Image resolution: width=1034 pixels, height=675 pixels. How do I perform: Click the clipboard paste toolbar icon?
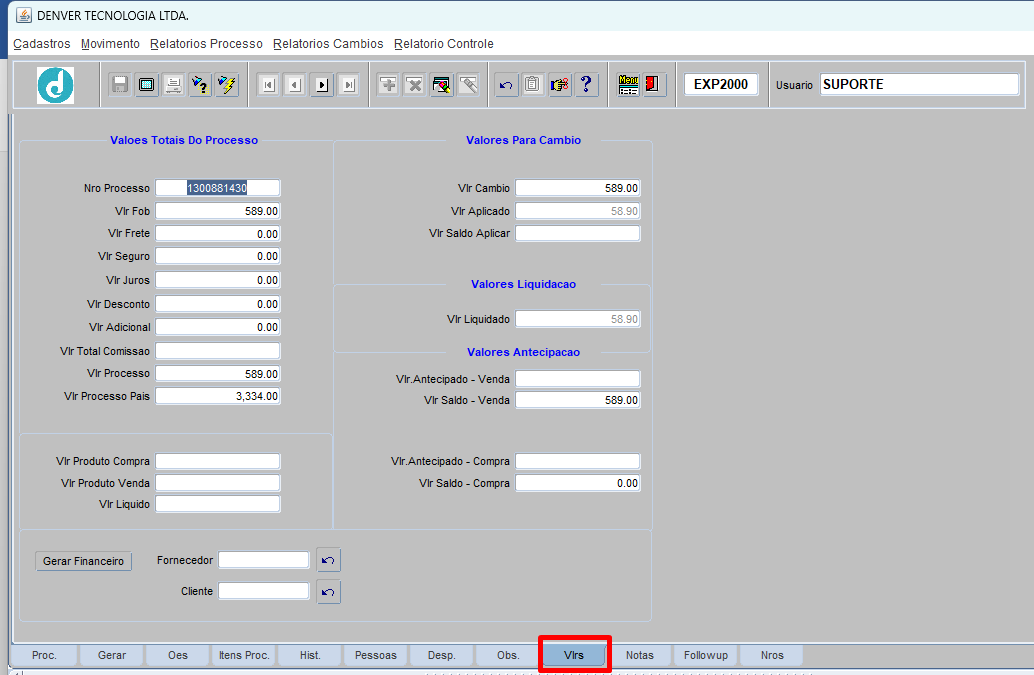(532, 85)
